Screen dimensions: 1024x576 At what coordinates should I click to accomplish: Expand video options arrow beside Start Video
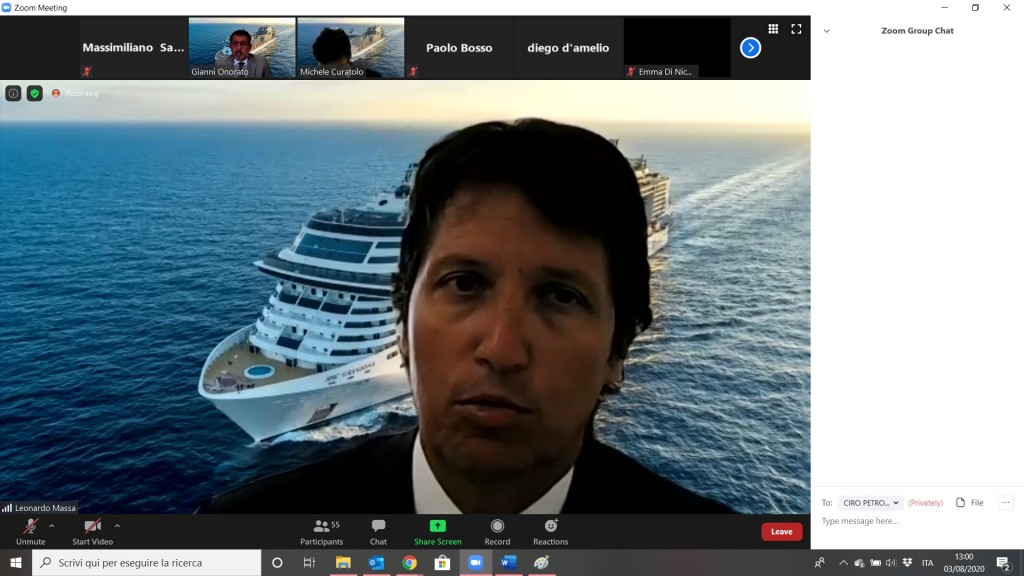coord(117,525)
